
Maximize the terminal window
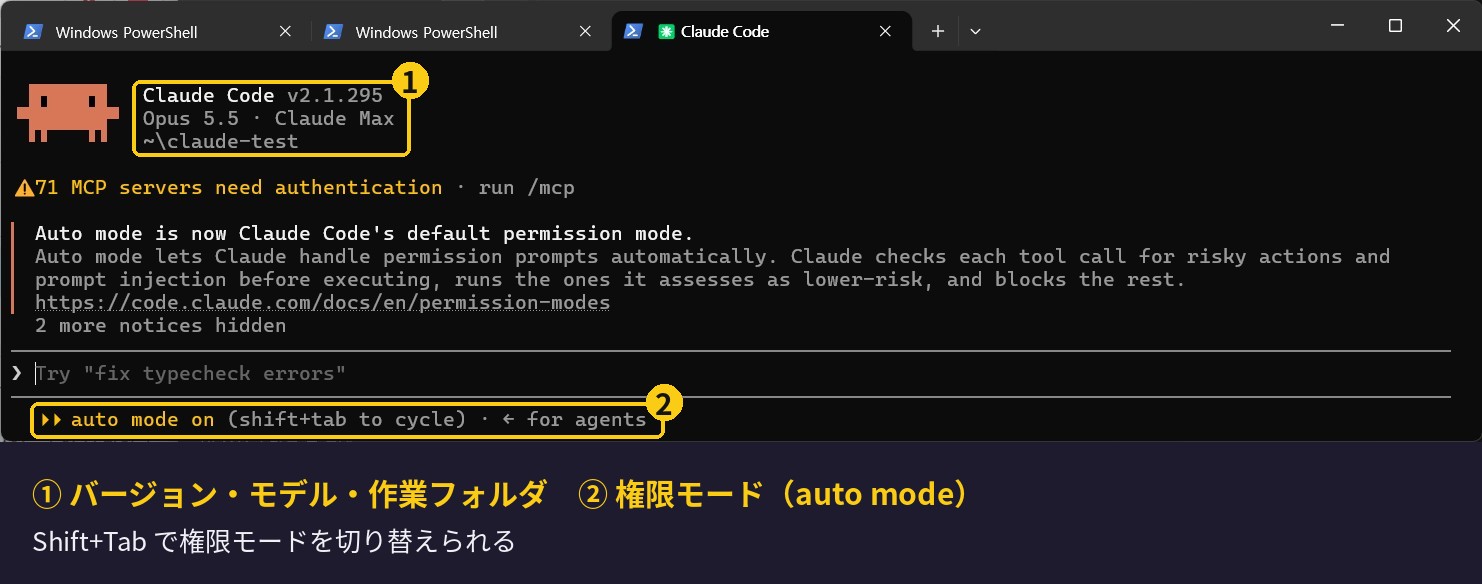tap(1395, 26)
